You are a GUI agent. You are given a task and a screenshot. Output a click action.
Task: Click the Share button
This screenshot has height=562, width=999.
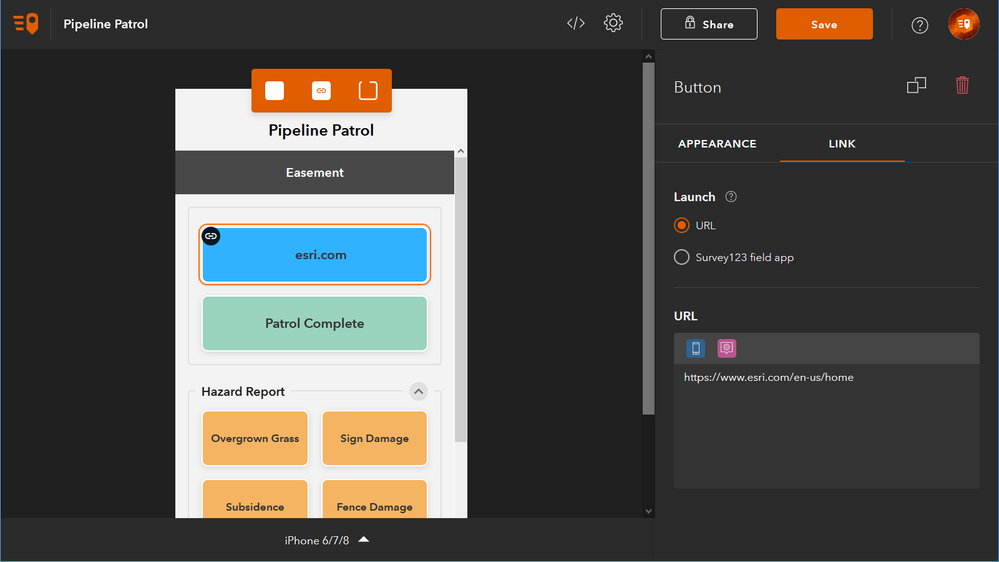(x=708, y=24)
